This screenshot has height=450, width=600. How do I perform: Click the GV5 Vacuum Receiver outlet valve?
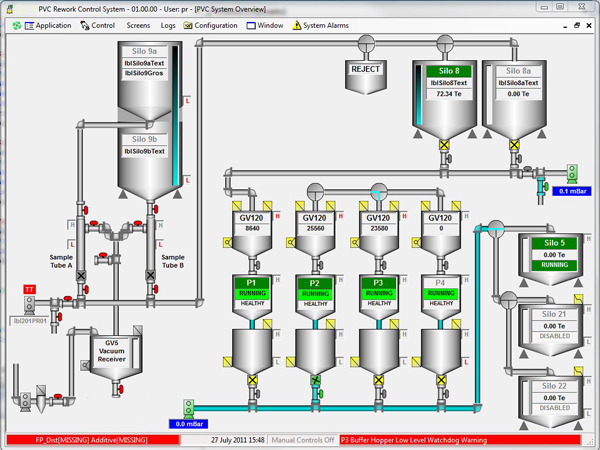pos(118,390)
